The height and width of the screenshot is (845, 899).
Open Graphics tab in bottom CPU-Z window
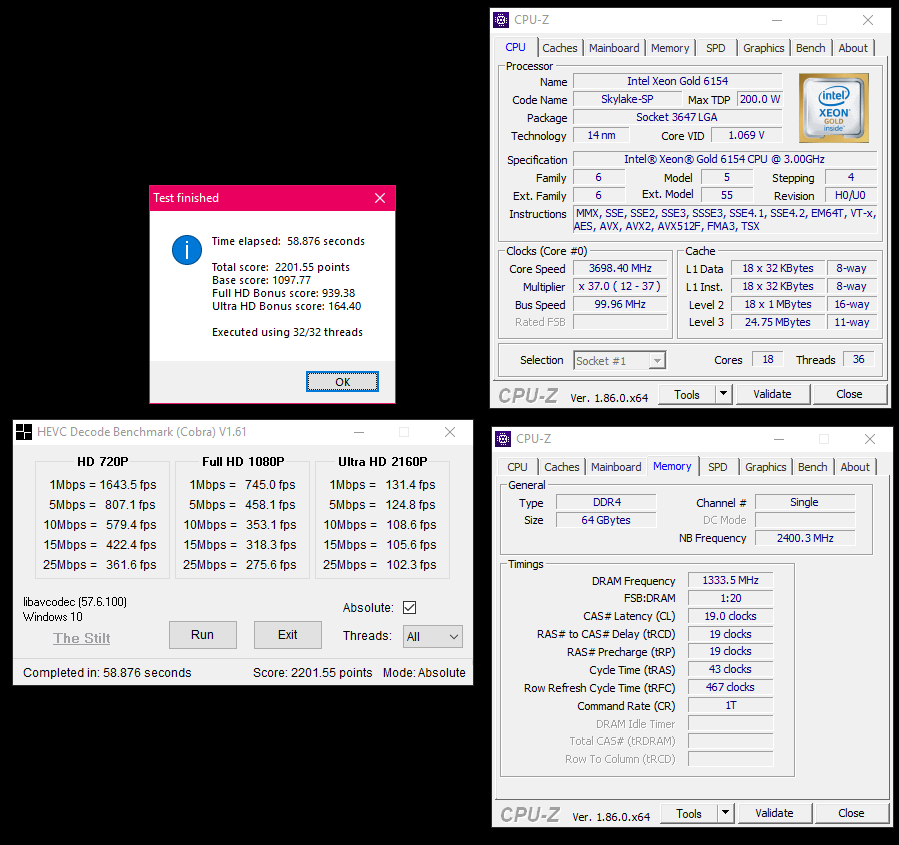765,467
